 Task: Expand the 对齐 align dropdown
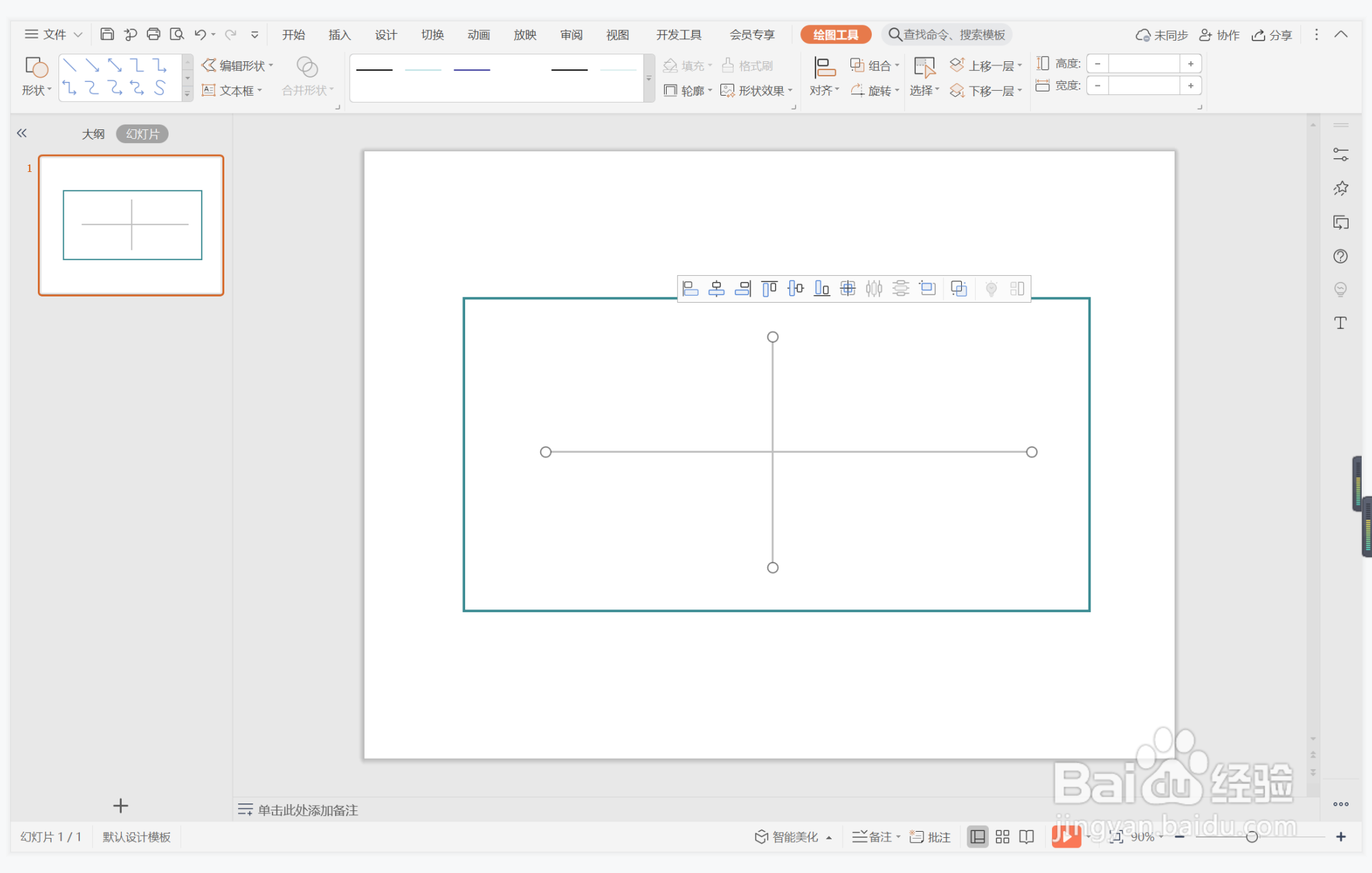coord(824,91)
